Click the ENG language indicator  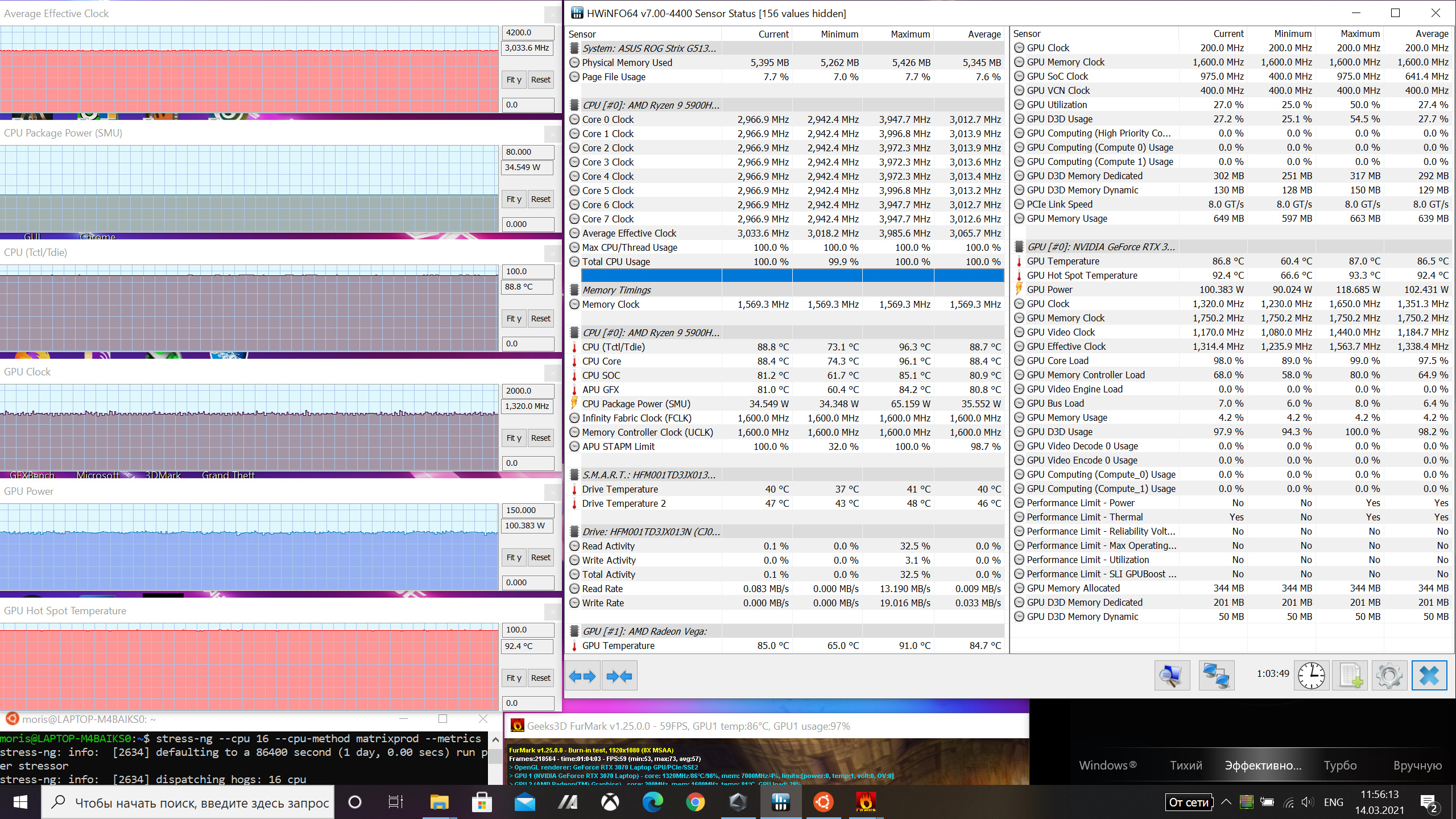point(1334,803)
